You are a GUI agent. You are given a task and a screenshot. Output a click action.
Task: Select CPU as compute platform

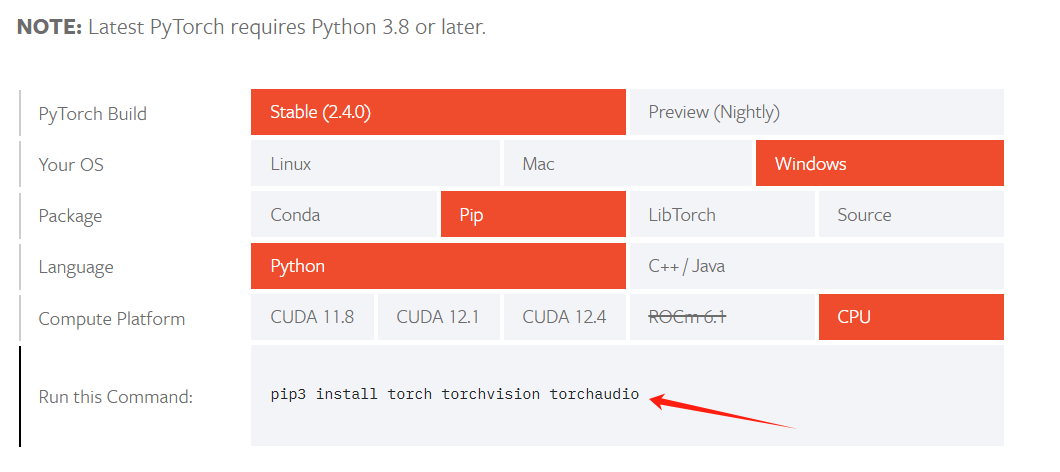(x=910, y=318)
